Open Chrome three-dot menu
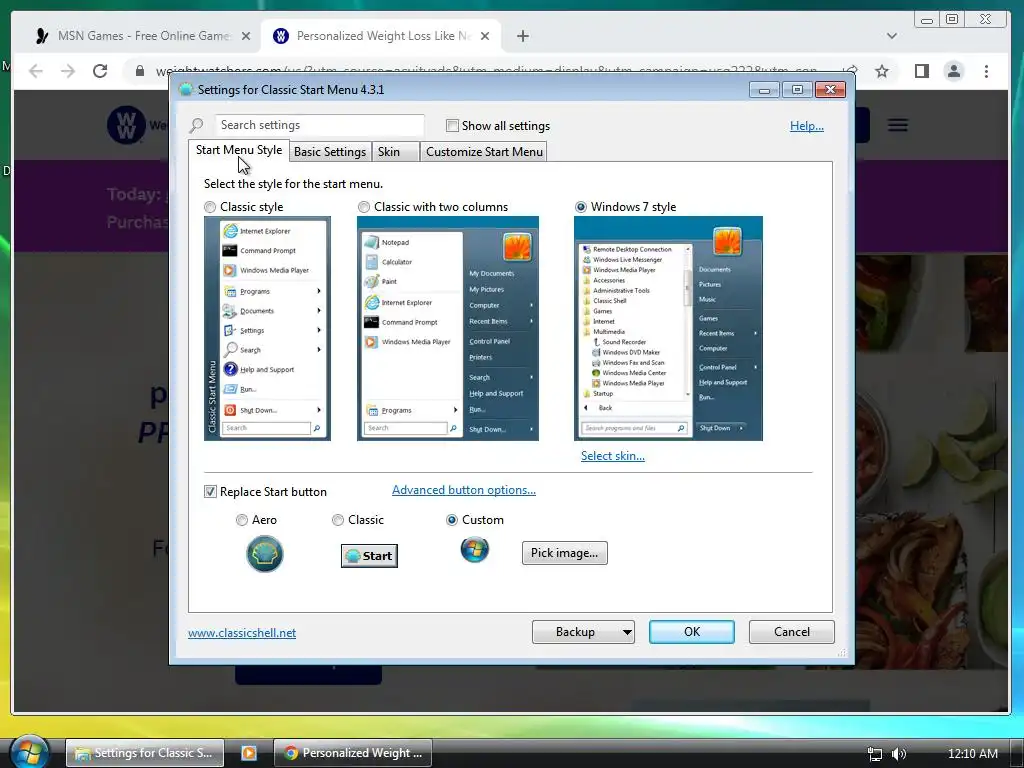This screenshot has width=1024, height=768. pos(986,71)
